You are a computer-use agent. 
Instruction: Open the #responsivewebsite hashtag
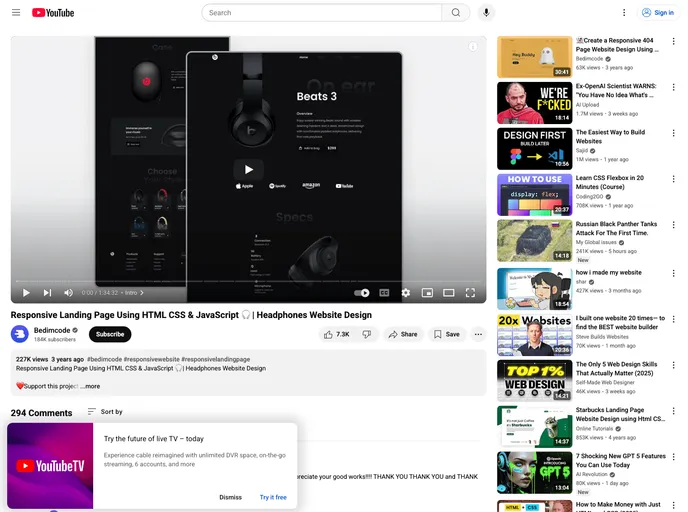[x=151, y=359]
